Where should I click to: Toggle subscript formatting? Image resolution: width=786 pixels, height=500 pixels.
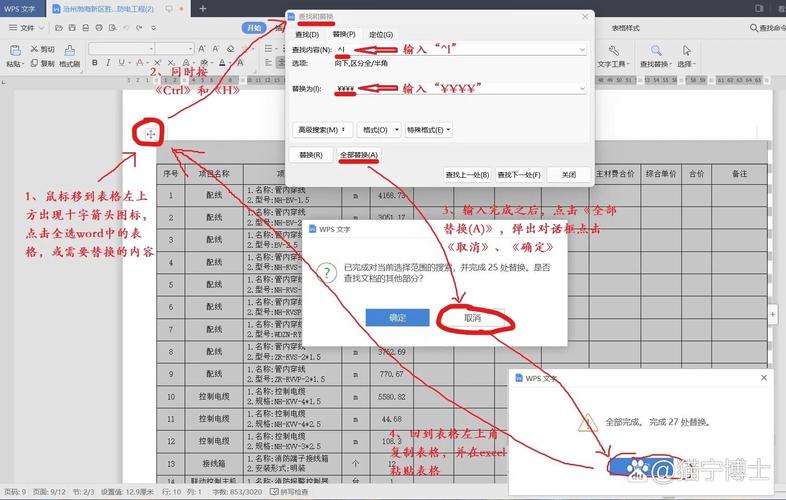(171, 63)
